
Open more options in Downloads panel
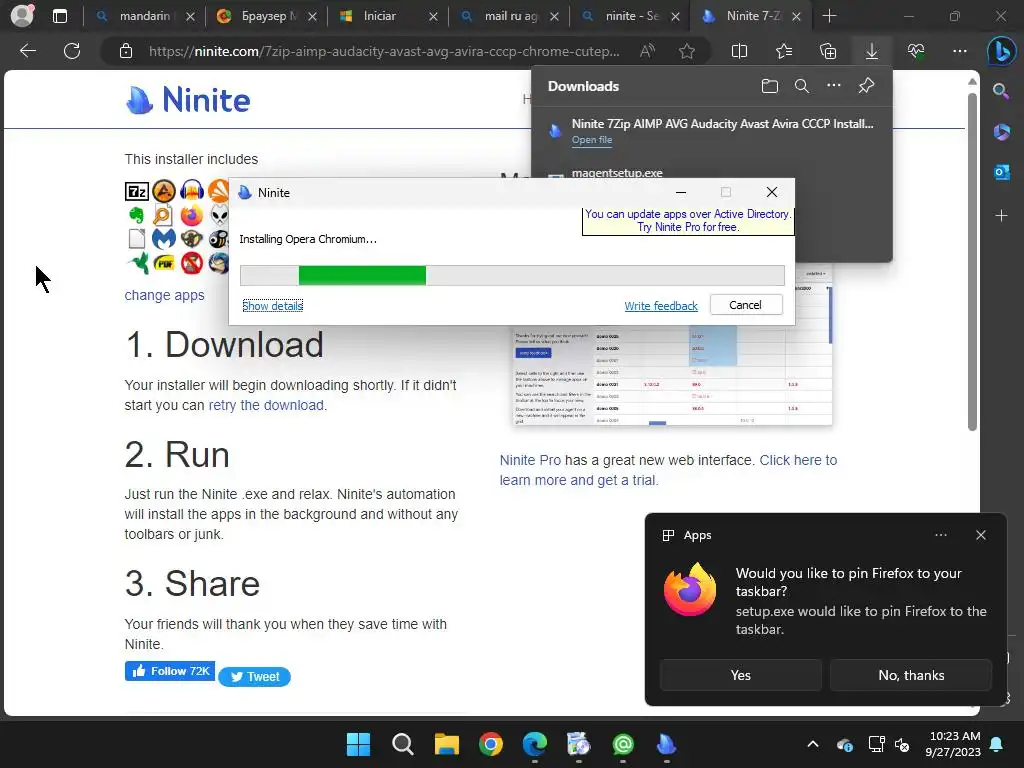(x=834, y=86)
